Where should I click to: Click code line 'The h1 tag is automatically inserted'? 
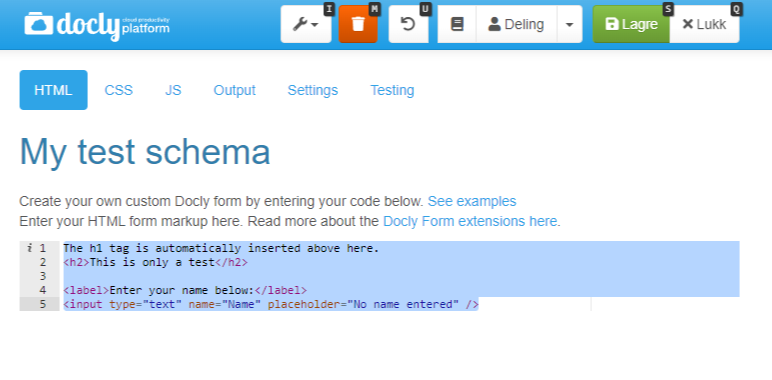point(221,248)
